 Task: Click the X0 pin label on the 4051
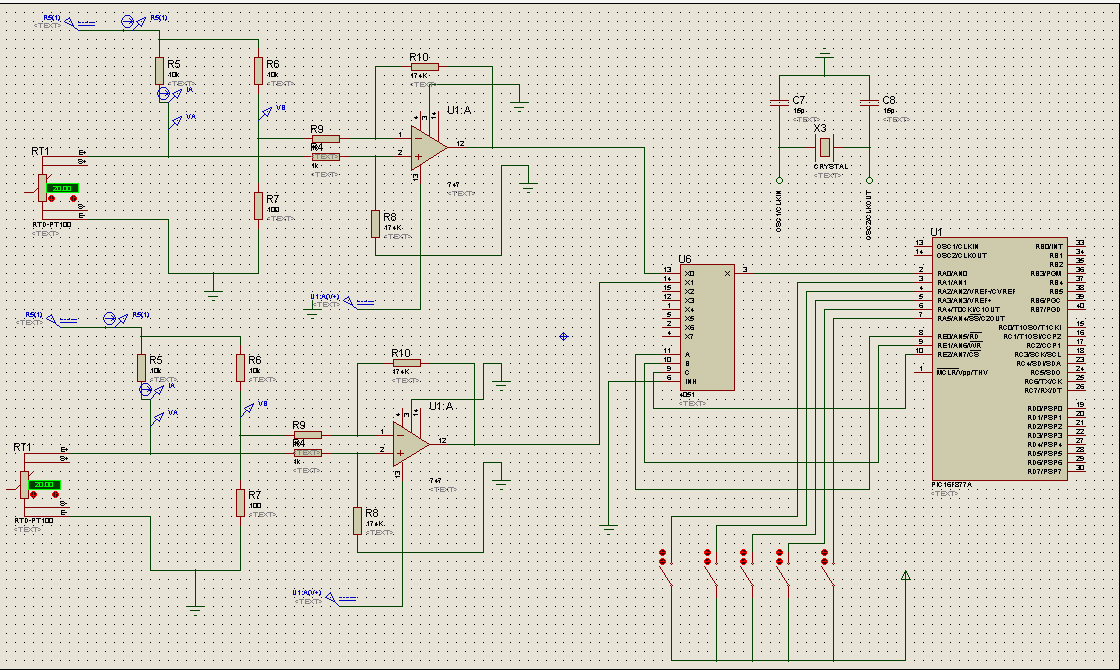point(689,274)
